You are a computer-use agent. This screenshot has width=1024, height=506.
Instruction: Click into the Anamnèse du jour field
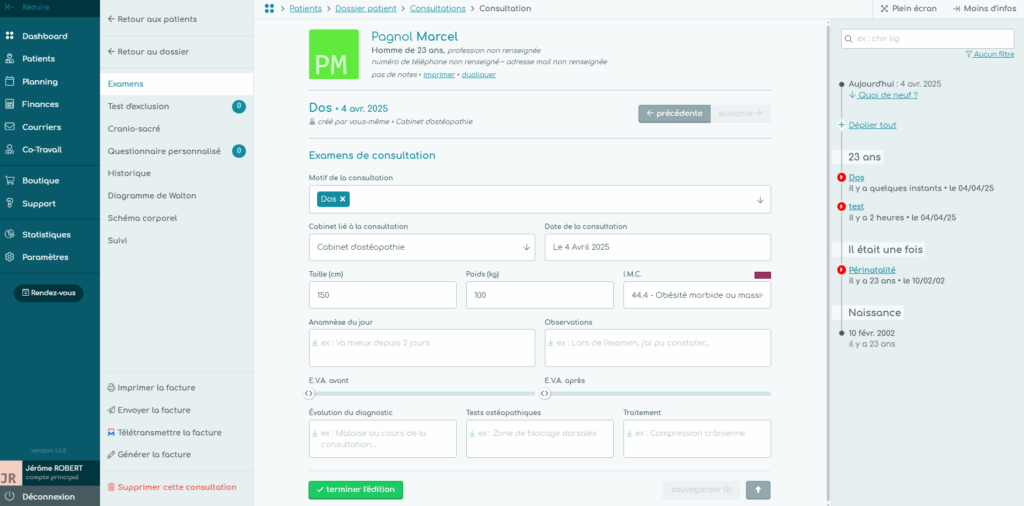click(x=421, y=348)
